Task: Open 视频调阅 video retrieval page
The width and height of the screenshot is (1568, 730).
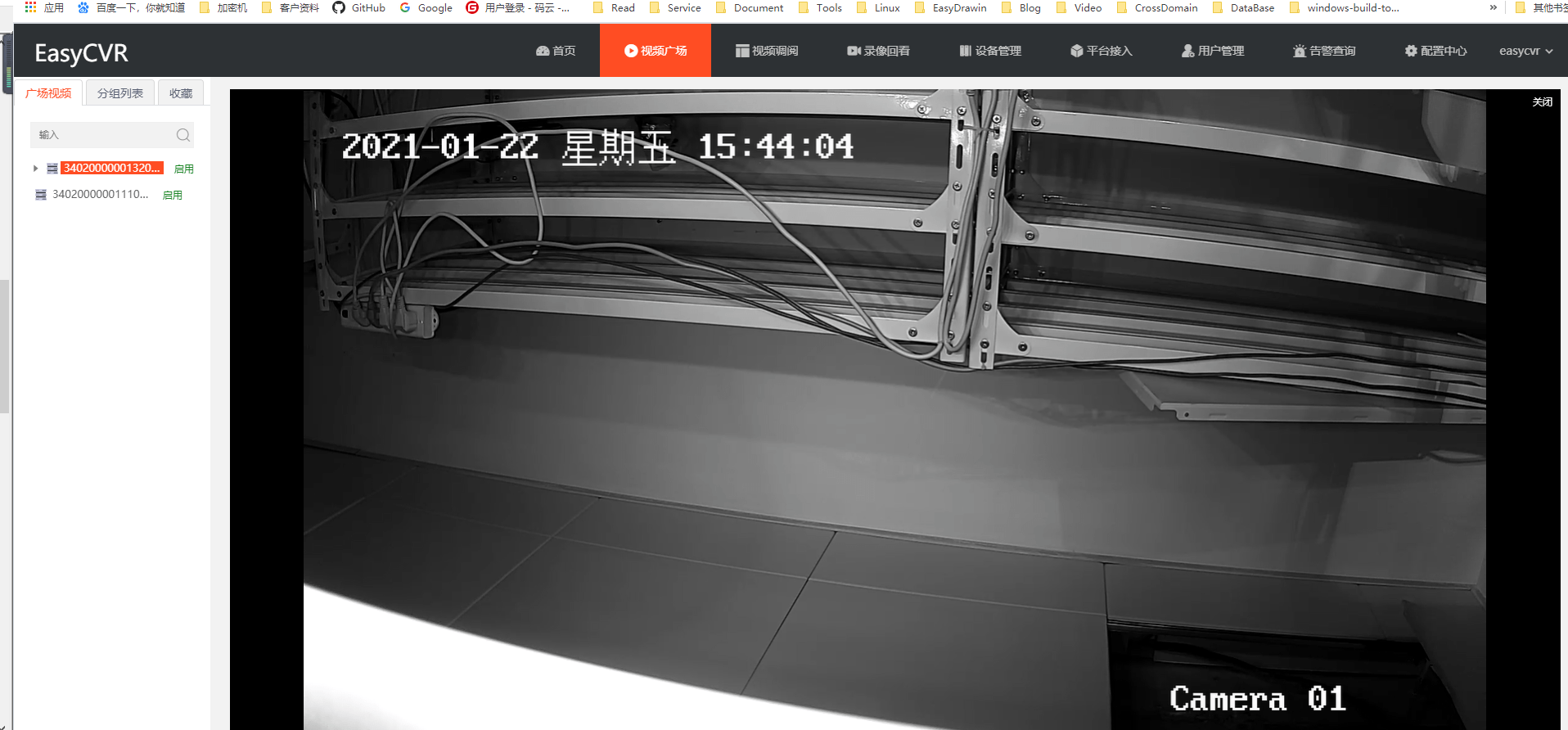Action: pos(766,51)
